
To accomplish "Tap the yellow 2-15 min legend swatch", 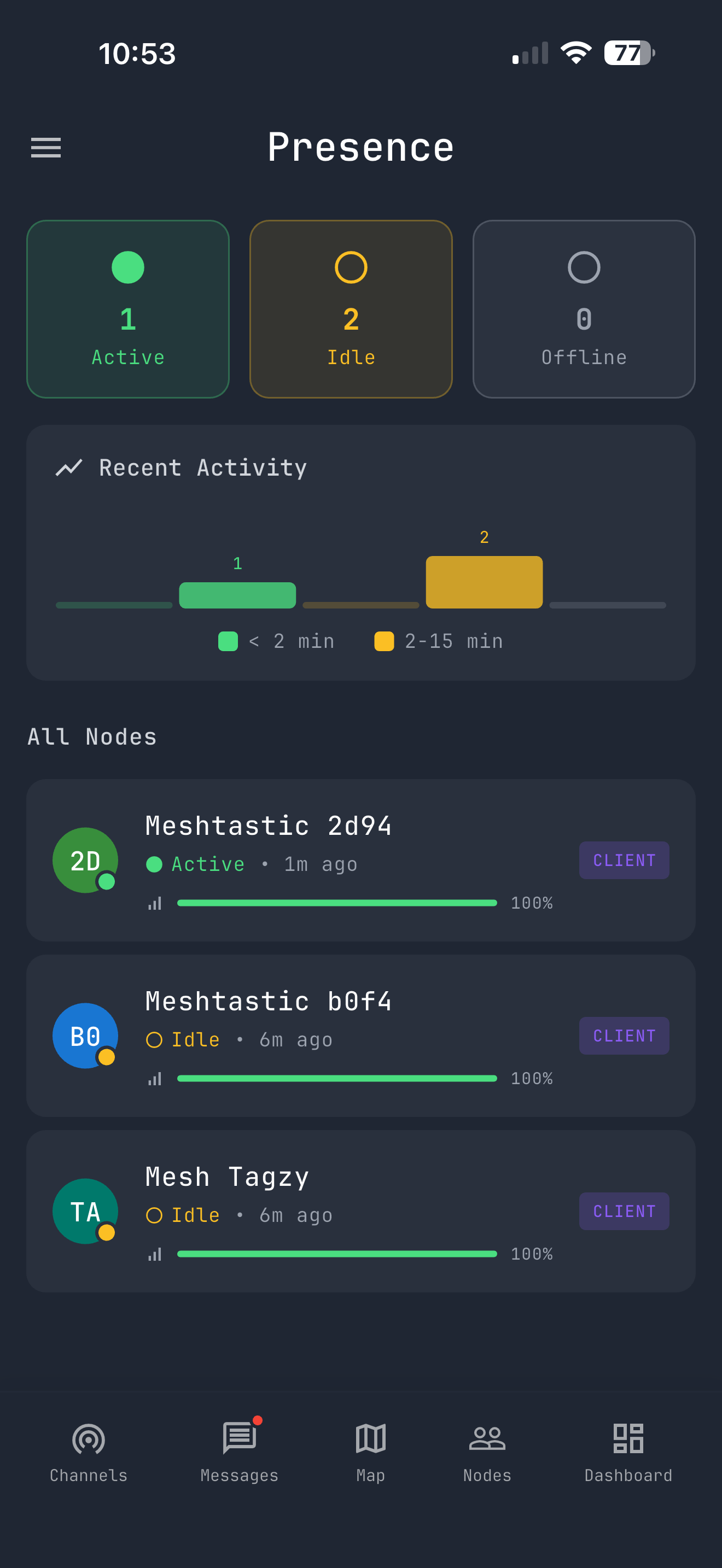I will pyautogui.click(x=384, y=641).
